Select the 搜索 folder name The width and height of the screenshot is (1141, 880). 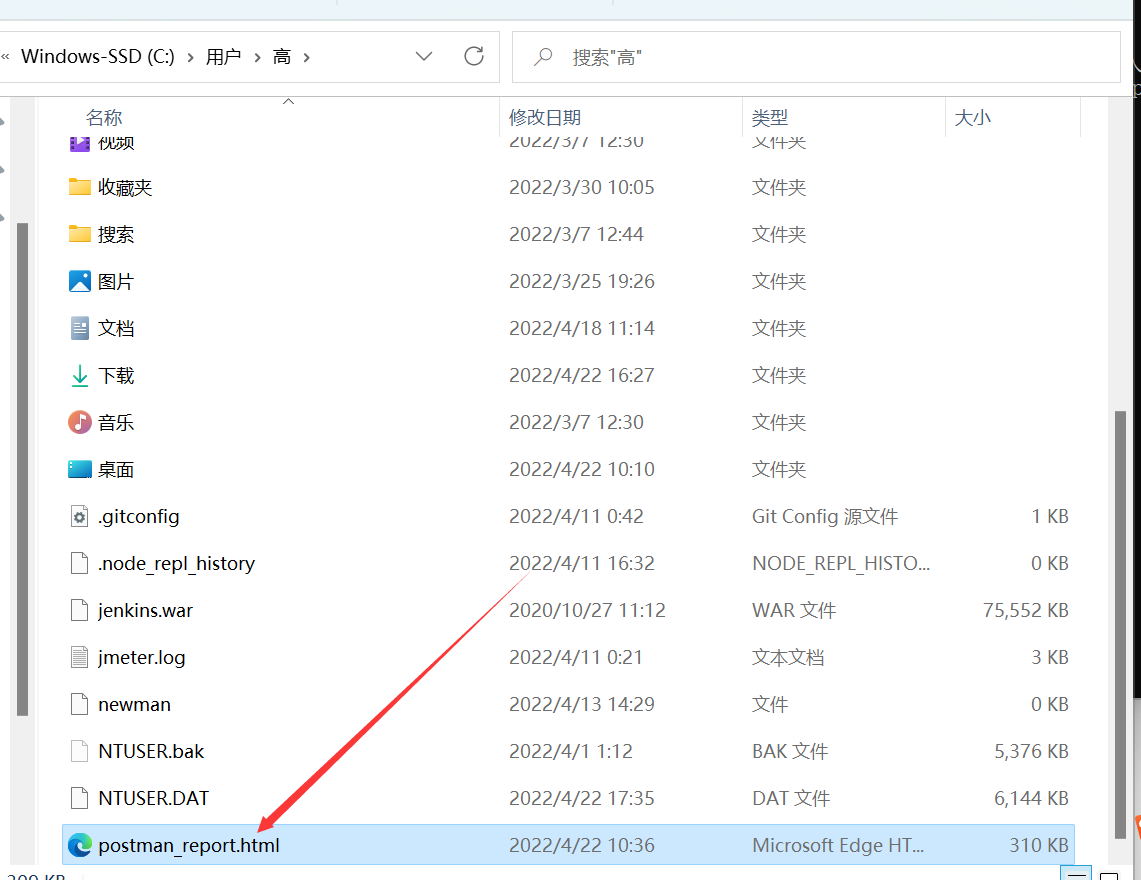point(116,234)
